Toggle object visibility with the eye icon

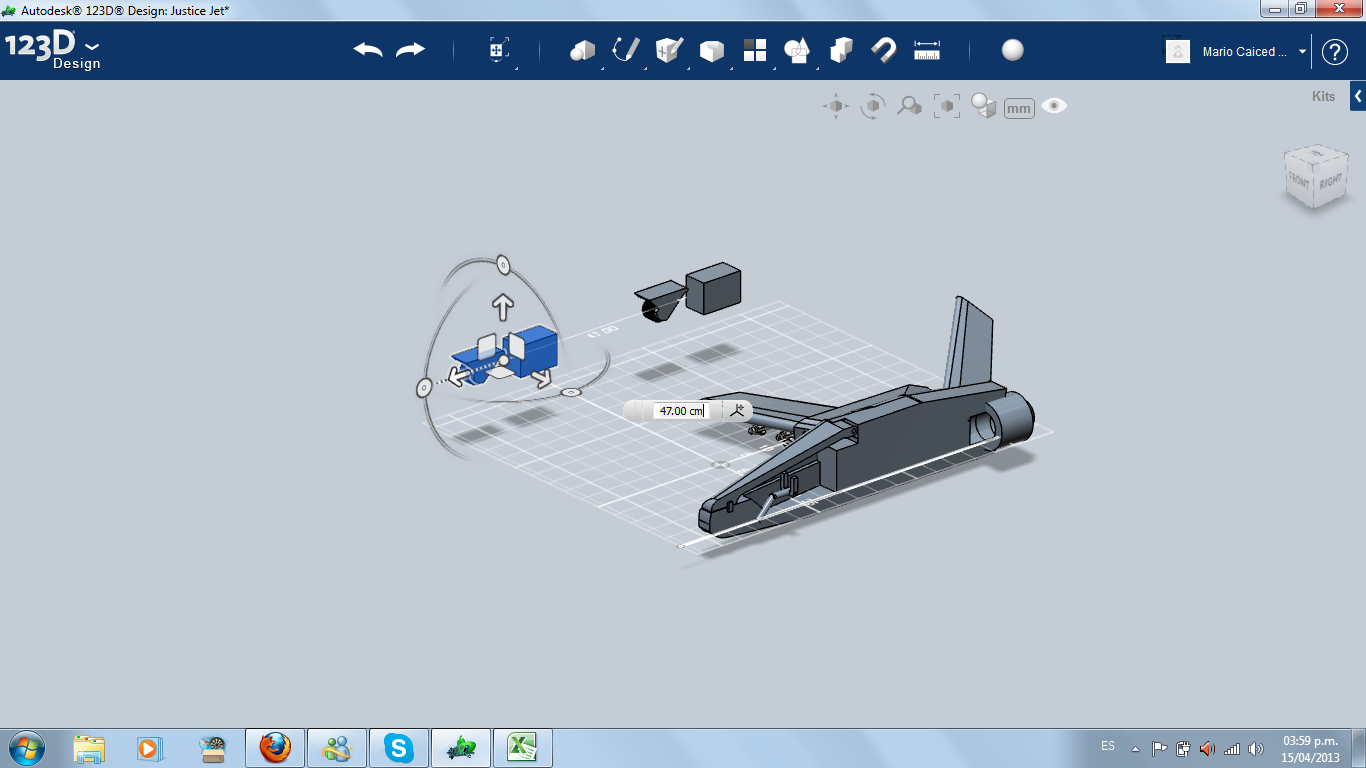pos(1054,106)
